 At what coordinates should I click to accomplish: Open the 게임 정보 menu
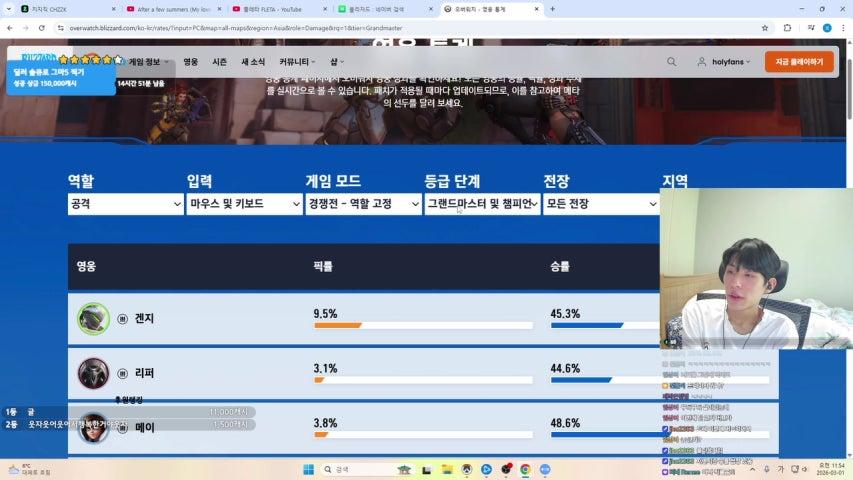(148, 62)
